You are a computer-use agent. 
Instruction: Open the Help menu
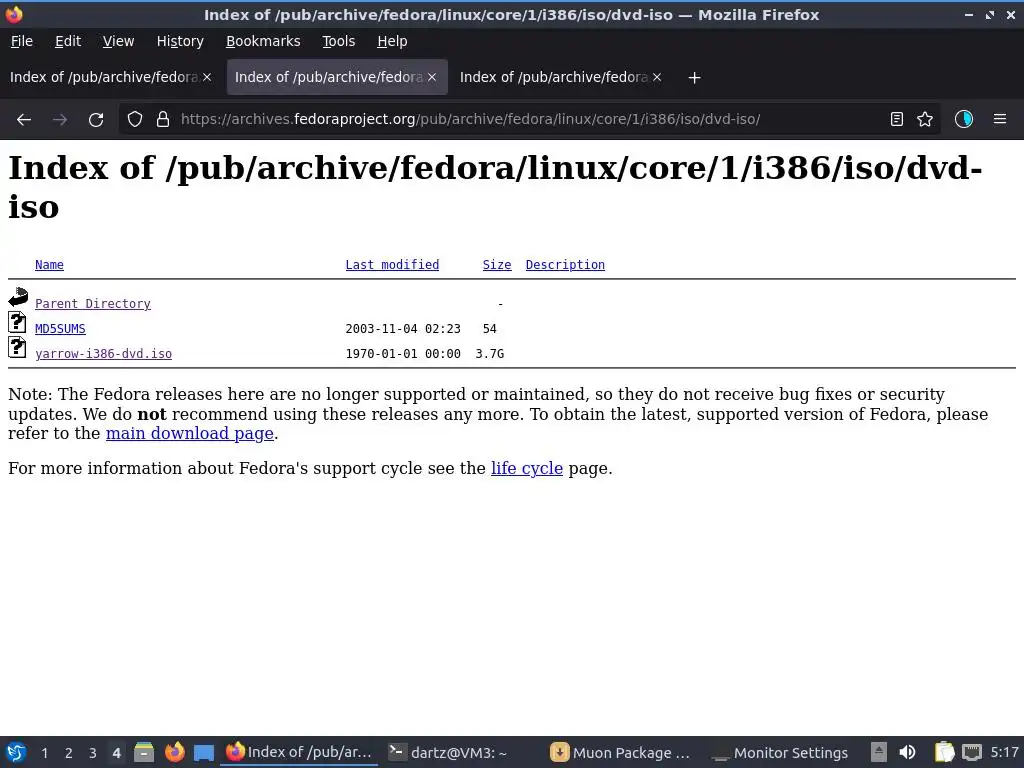[392, 41]
